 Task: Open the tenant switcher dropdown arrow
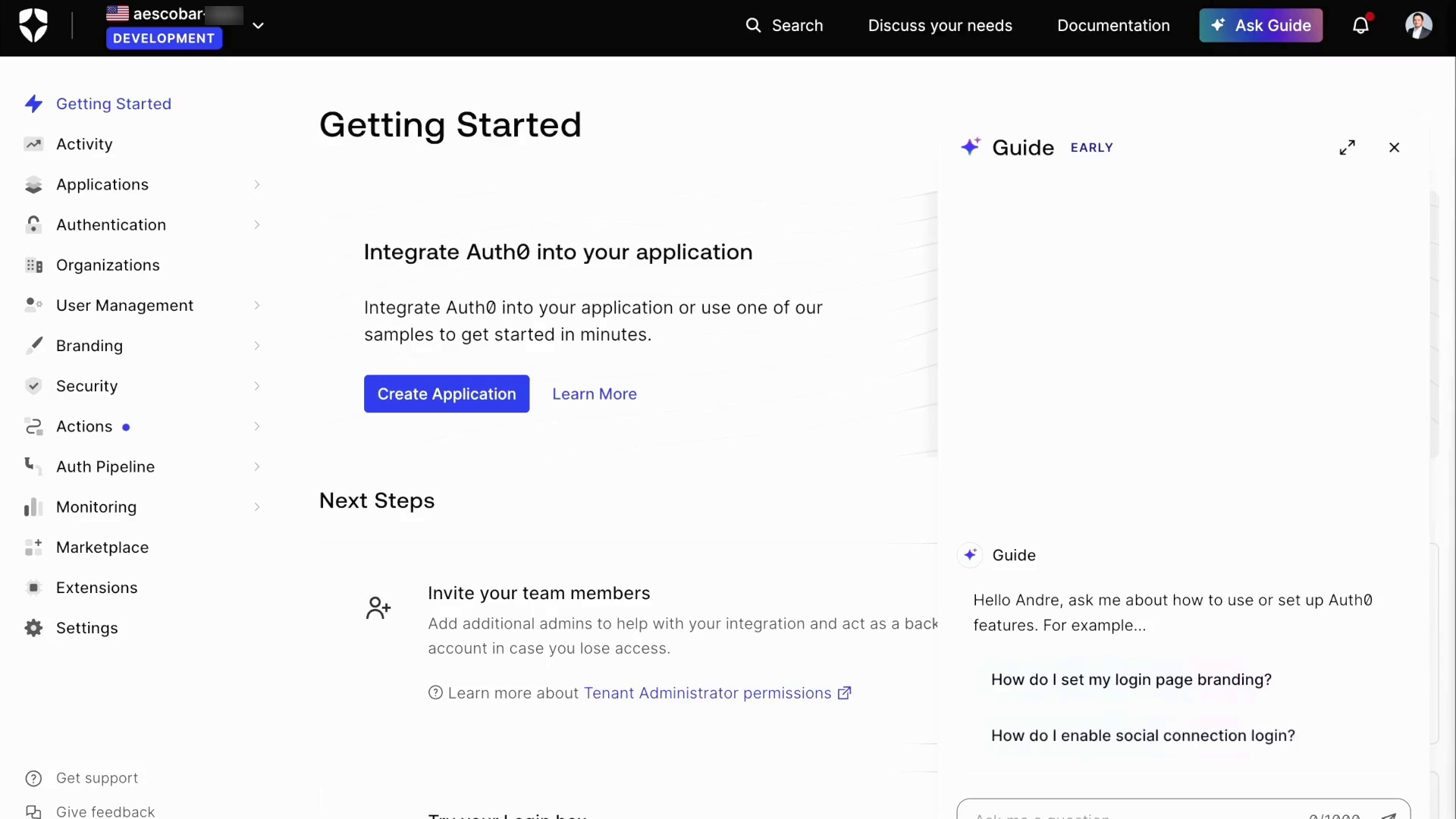258,26
